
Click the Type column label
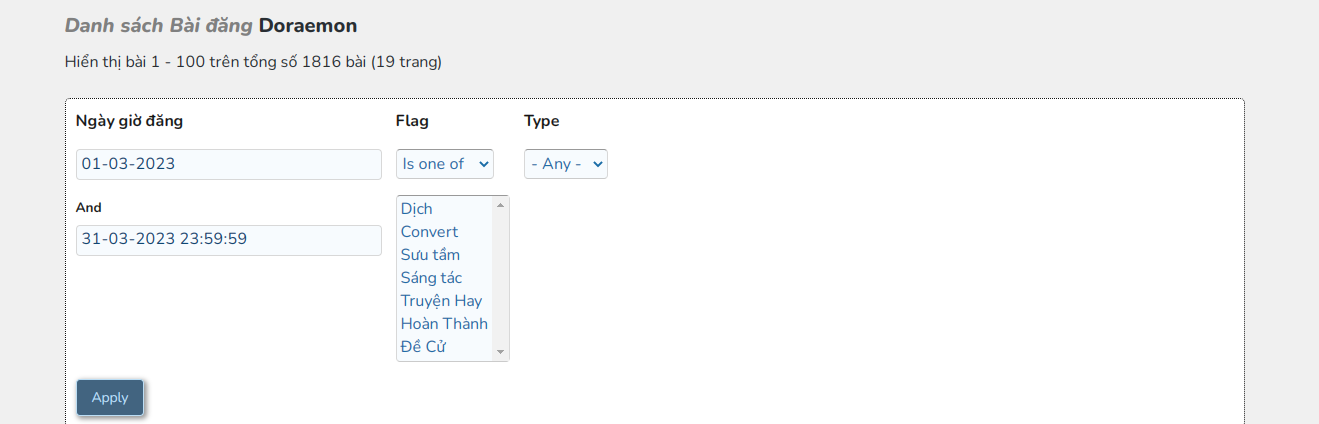click(x=542, y=121)
